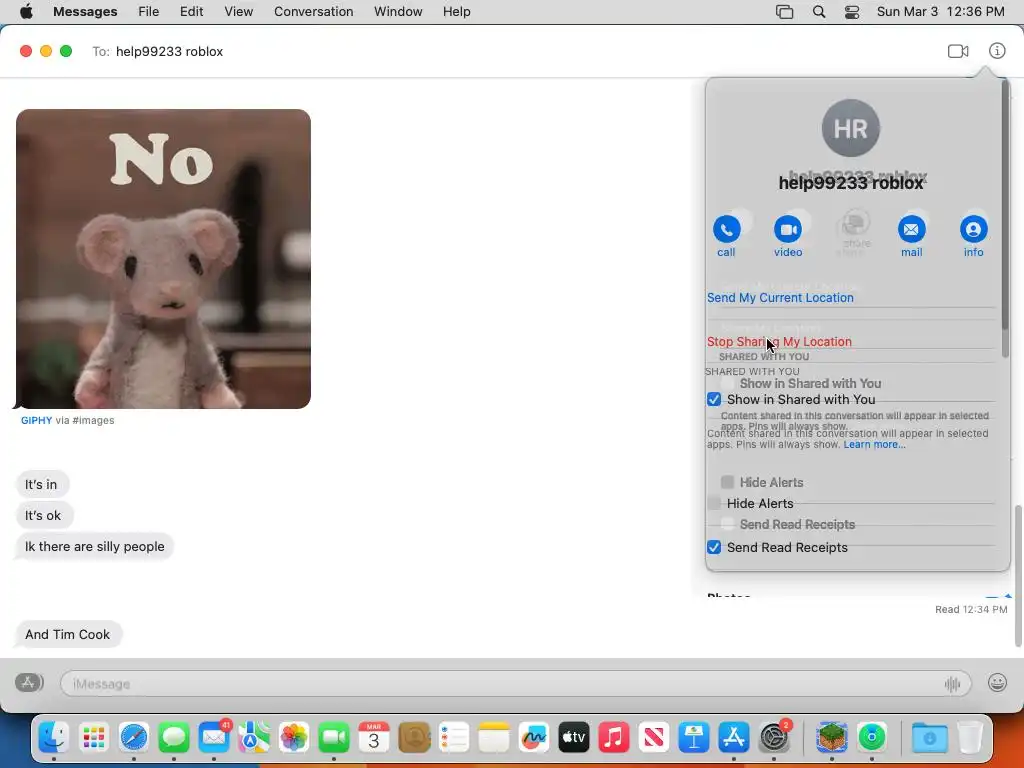Image resolution: width=1024 pixels, height=768 pixels.
Task: Open the File menu
Action: pos(148,12)
